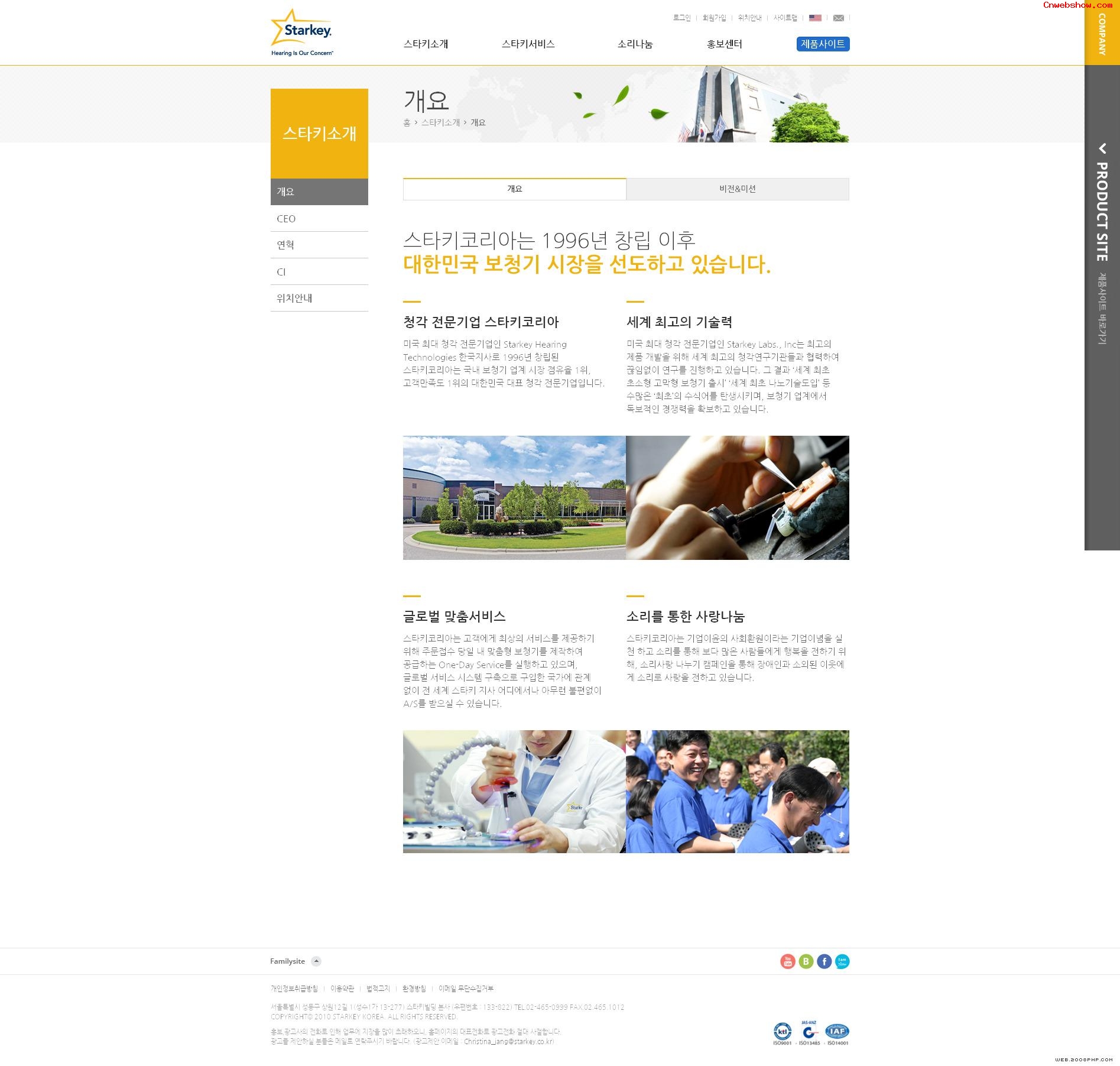This screenshot has width=1120, height=1066.
Task: Open the envelope mail icon
Action: coord(838,18)
